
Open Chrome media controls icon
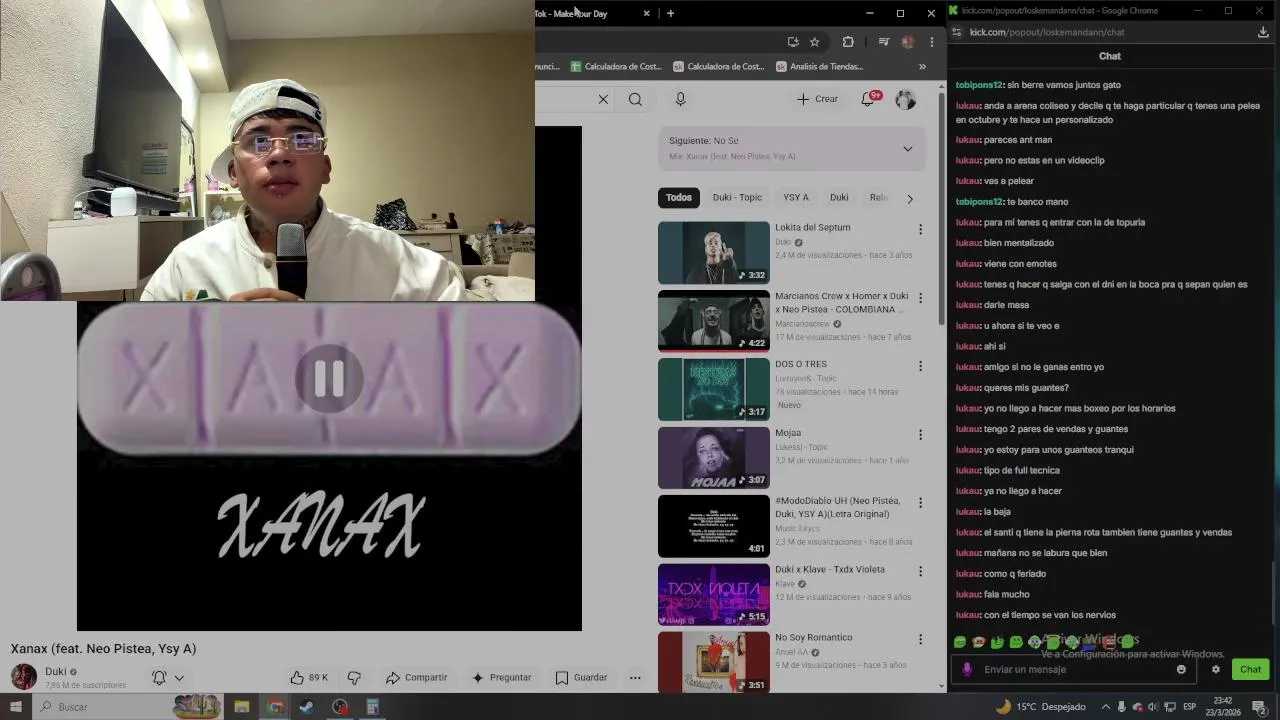click(x=883, y=42)
